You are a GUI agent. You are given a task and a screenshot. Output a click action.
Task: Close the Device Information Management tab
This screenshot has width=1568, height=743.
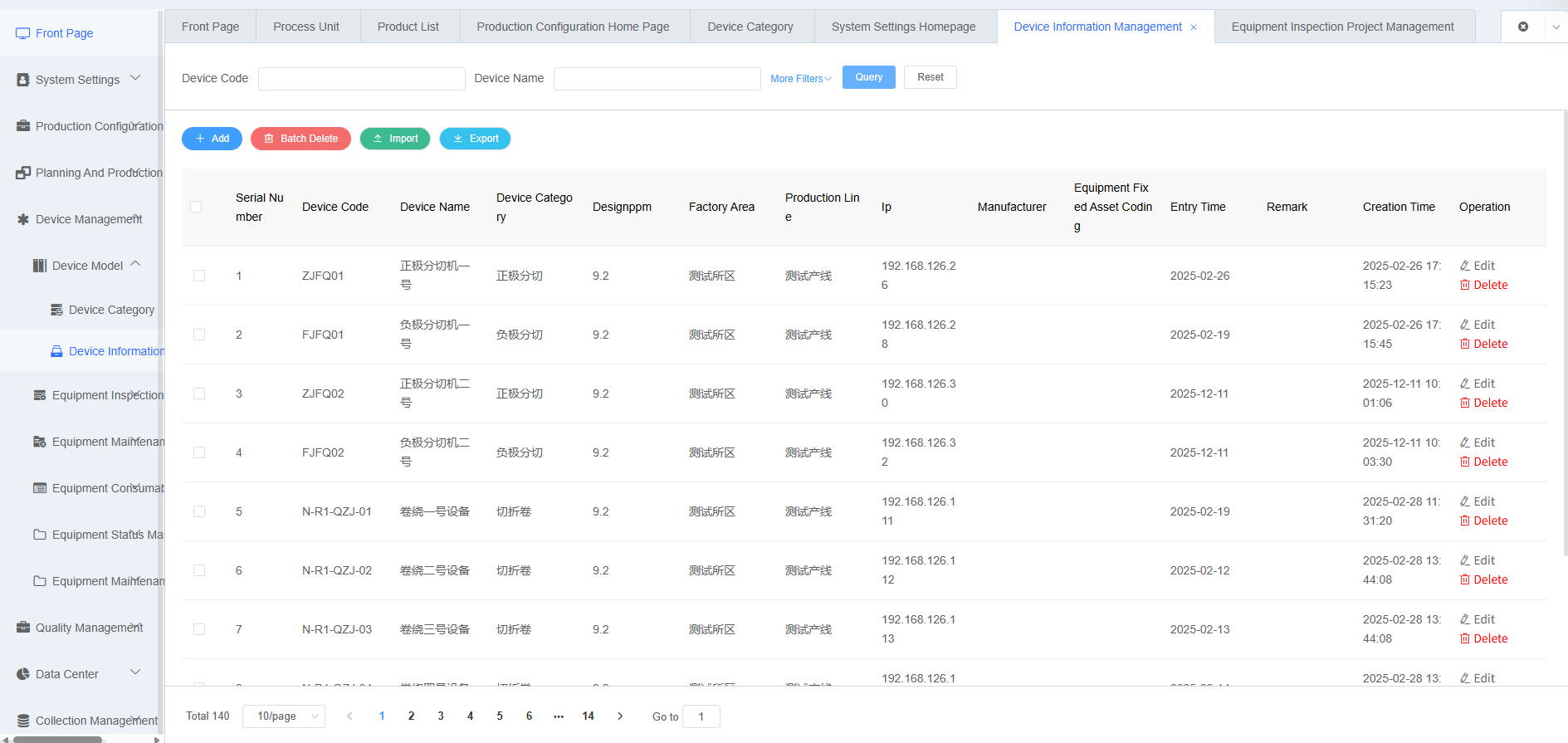tap(1194, 27)
